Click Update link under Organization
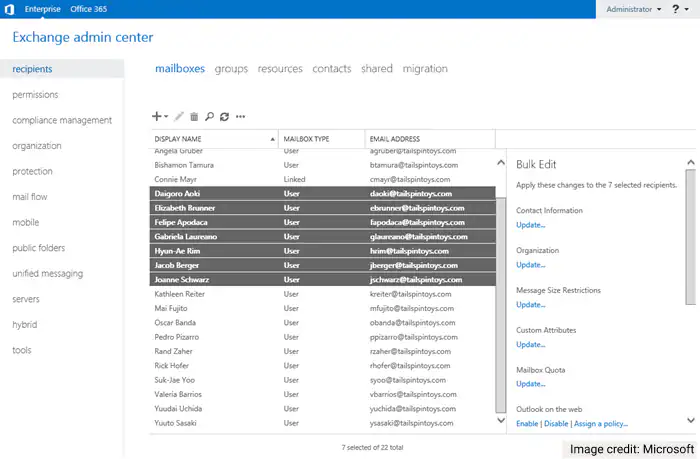 click(530, 264)
